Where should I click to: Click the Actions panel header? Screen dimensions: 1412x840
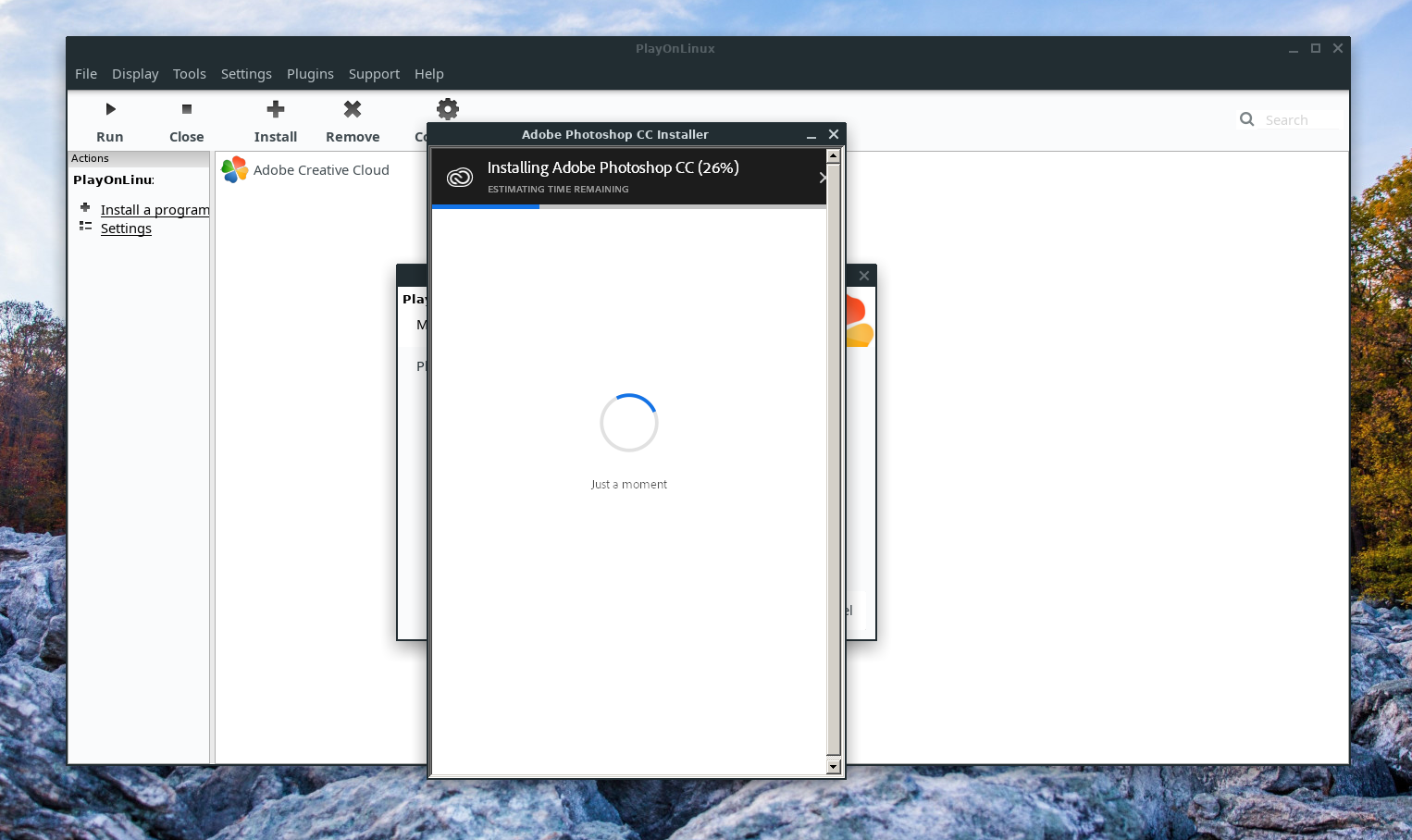139,159
